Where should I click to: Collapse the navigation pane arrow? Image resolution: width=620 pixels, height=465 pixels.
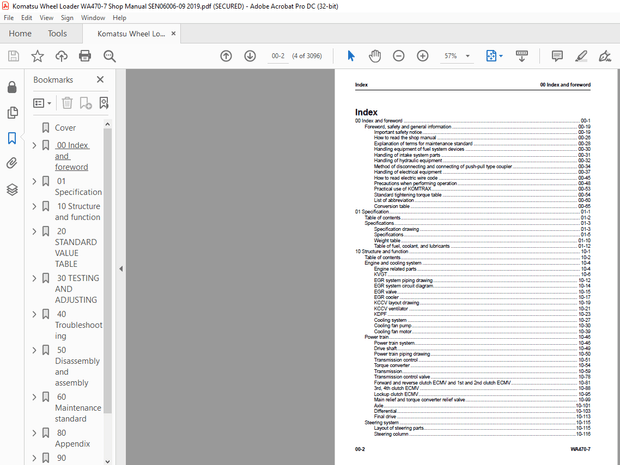(121, 269)
